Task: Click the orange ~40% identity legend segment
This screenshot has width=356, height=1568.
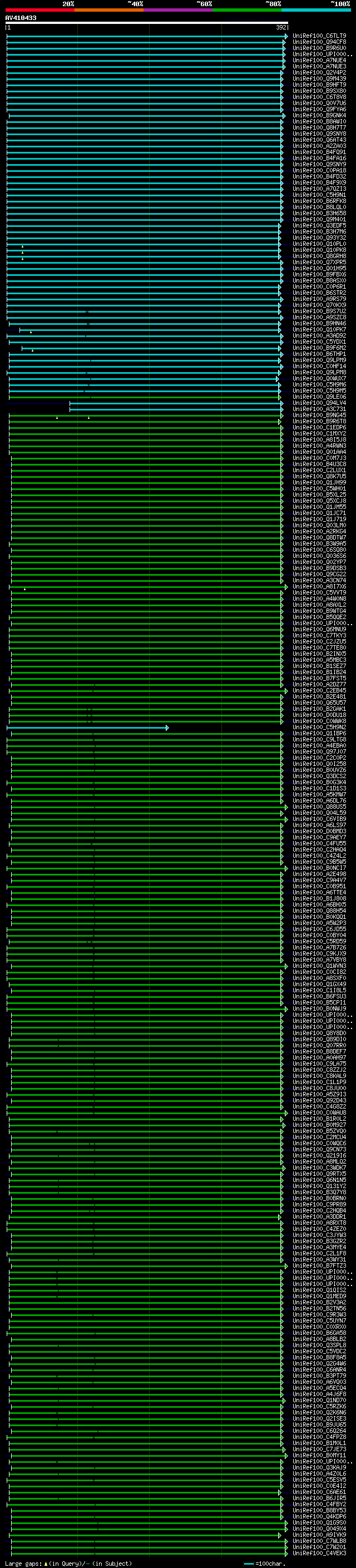Action: tap(110, 10)
